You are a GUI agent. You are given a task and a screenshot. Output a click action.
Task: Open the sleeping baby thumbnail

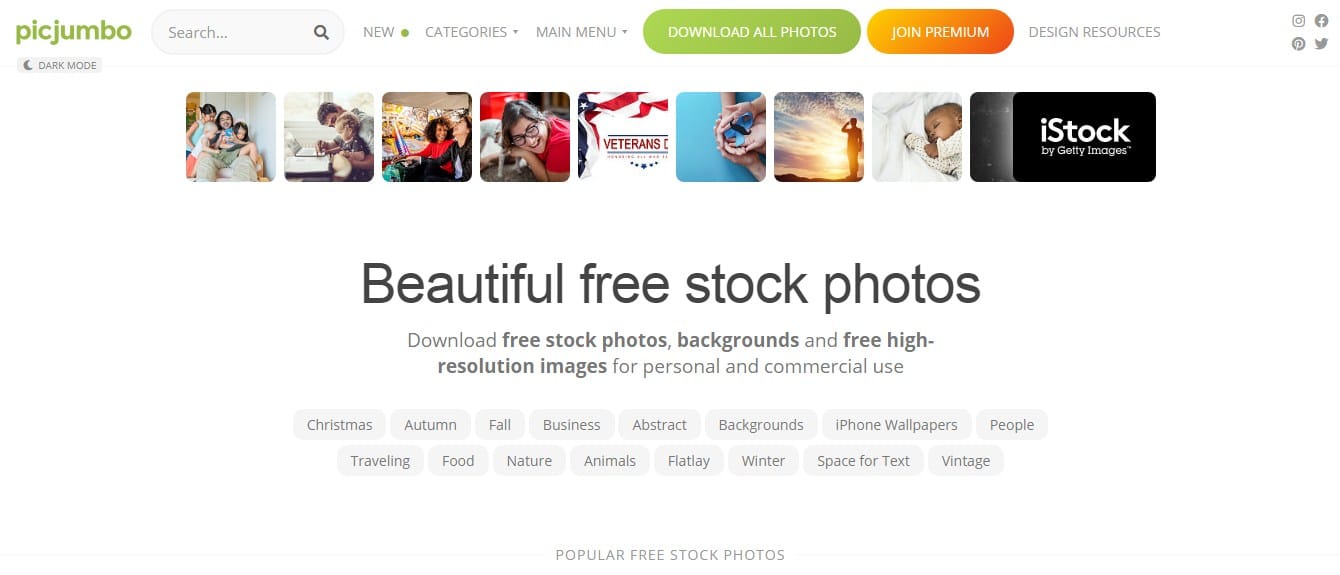tap(917, 137)
